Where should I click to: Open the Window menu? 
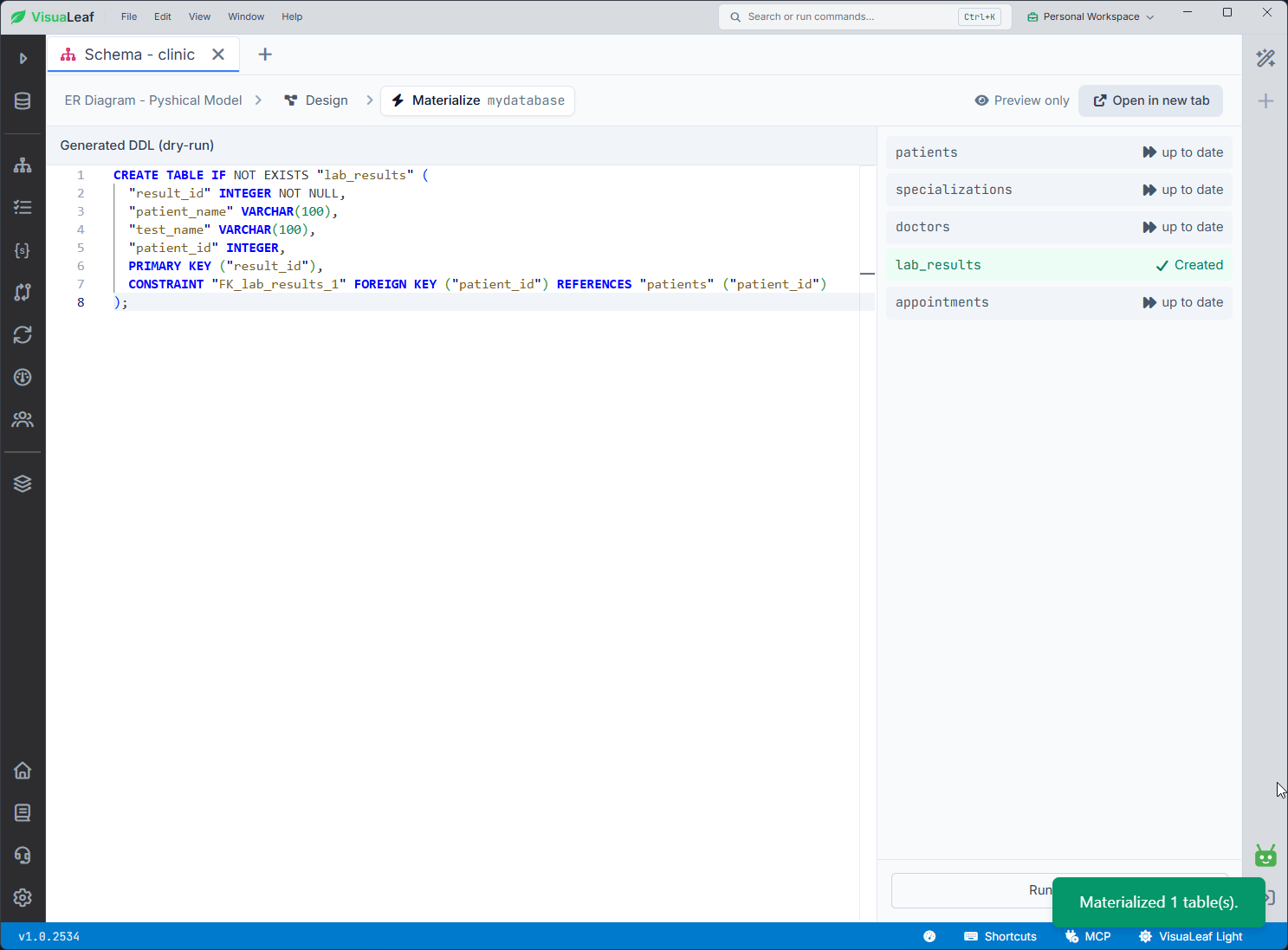pos(246,16)
